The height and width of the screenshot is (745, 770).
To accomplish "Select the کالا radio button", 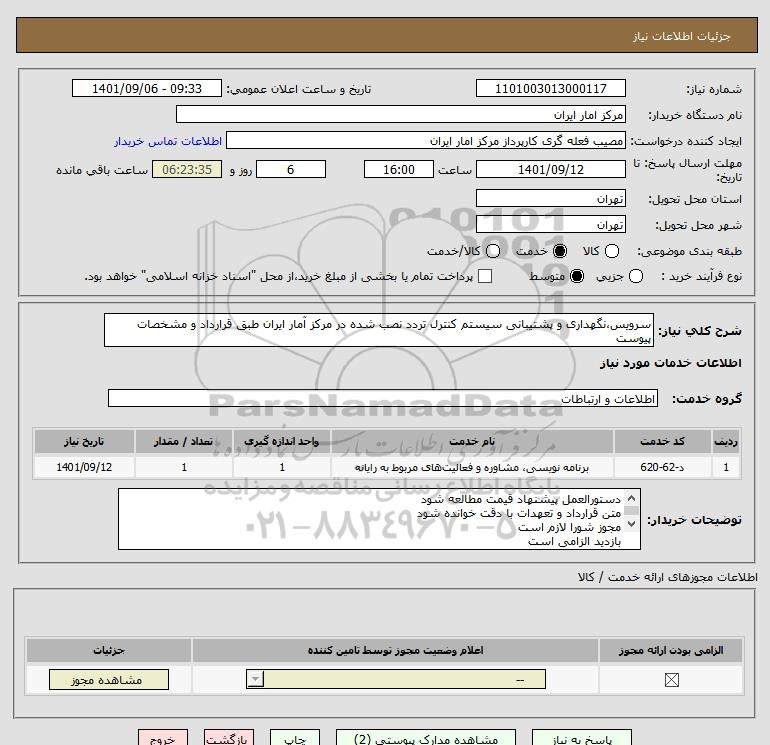I will click(x=612, y=251).
